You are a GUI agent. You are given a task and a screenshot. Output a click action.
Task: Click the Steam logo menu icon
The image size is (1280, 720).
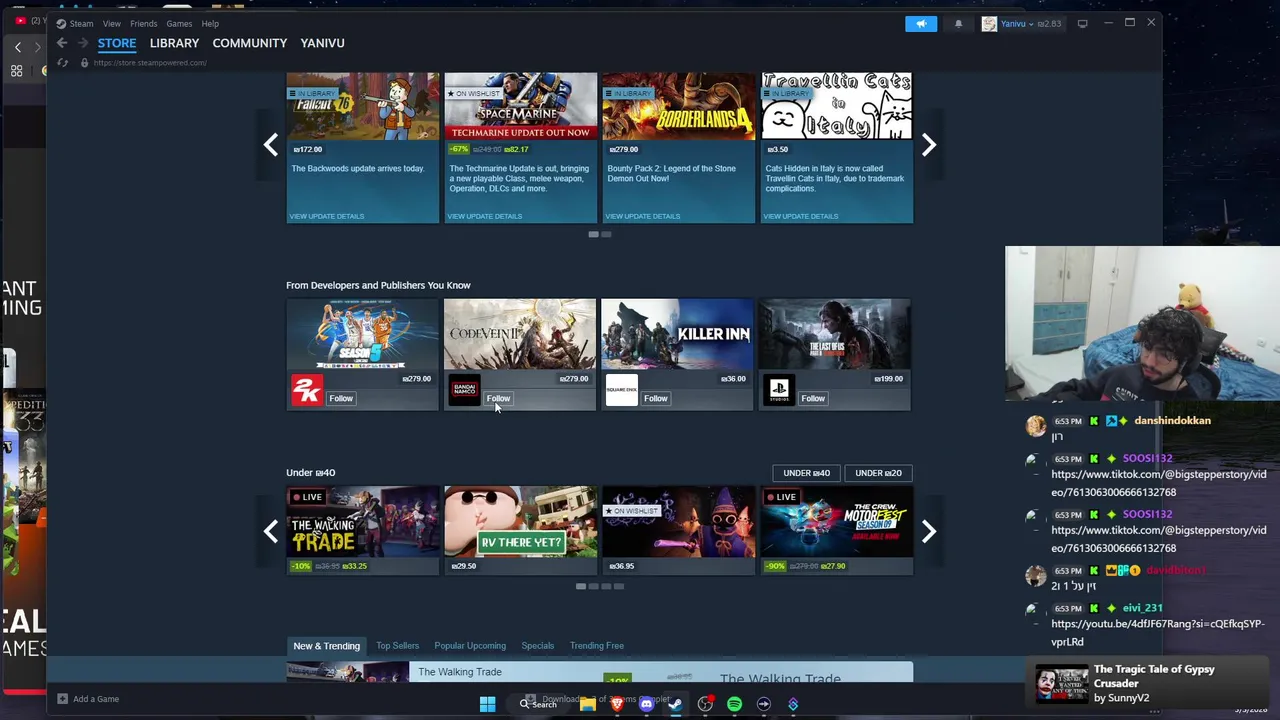point(61,23)
